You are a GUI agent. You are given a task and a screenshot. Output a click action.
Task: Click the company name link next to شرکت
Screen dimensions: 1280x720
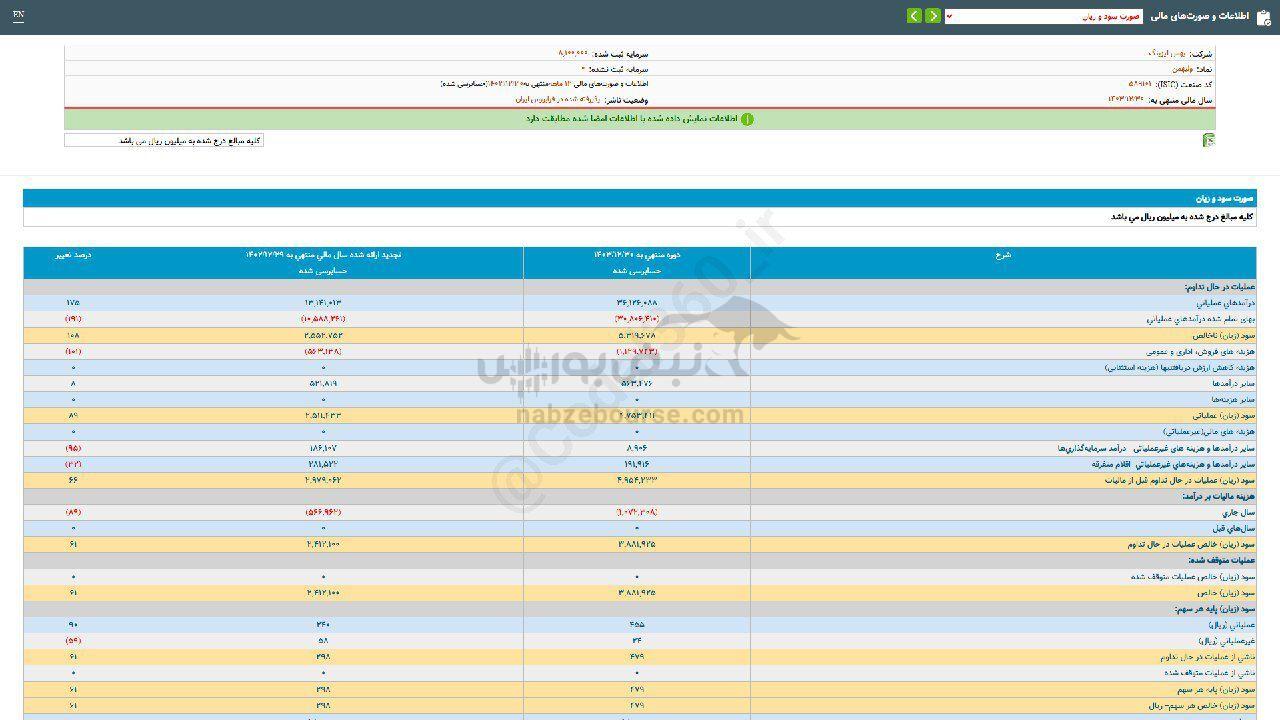click(x=1165, y=53)
